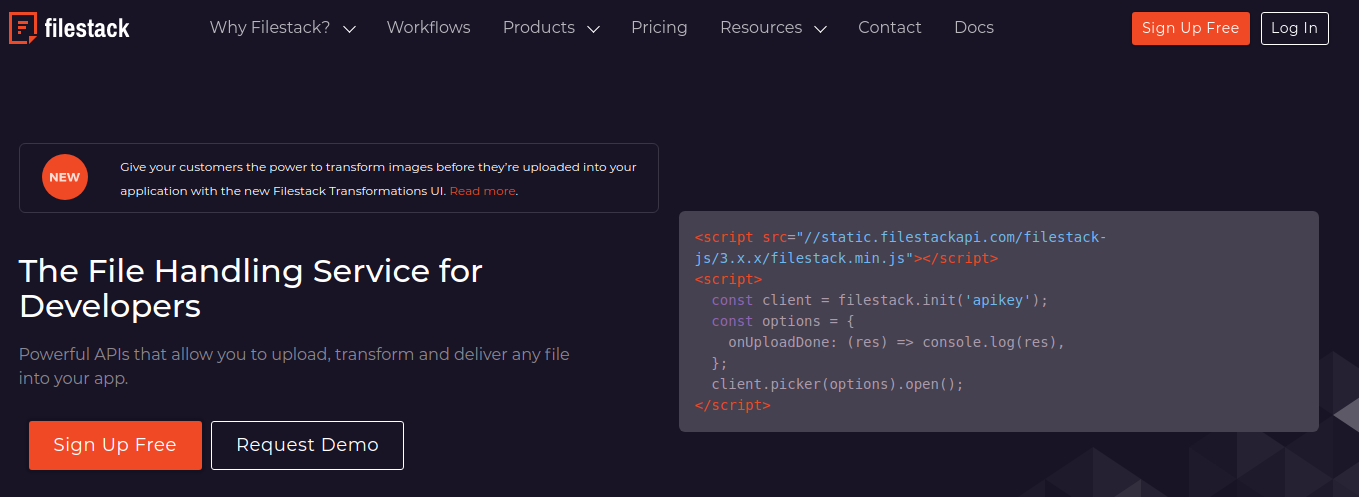Click 'The File Handling Service for Developers' heading

pos(251,288)
